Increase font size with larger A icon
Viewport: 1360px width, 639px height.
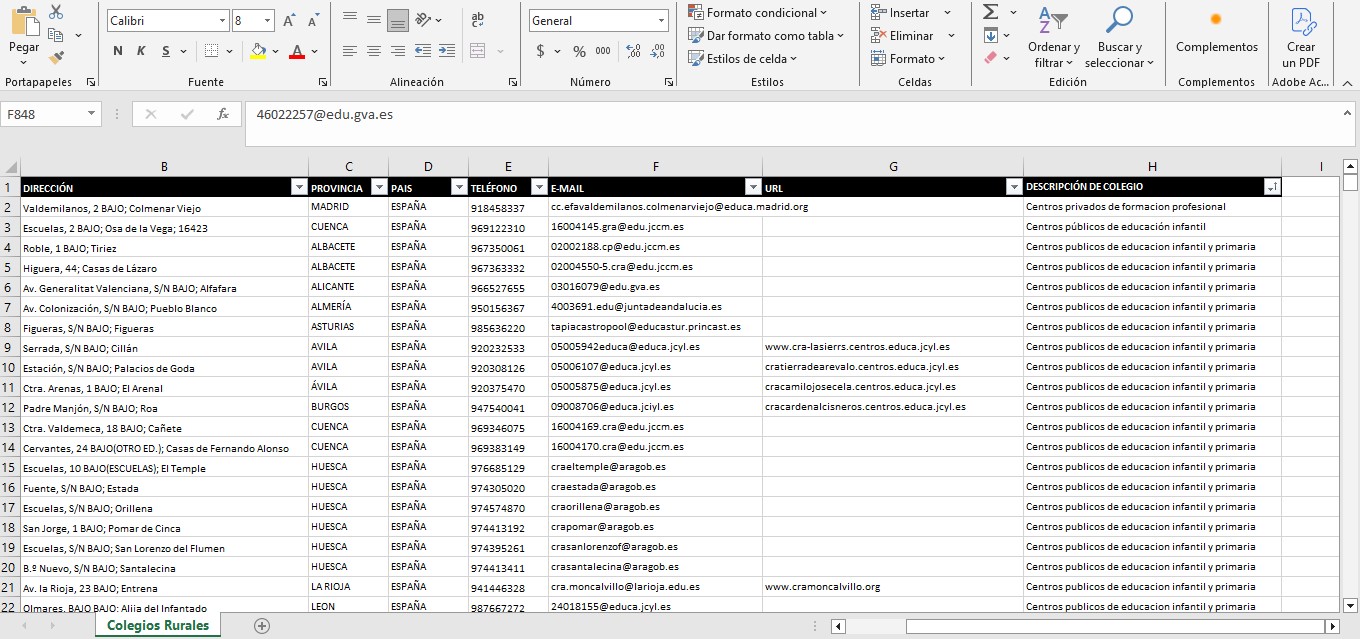pos(289,21)
